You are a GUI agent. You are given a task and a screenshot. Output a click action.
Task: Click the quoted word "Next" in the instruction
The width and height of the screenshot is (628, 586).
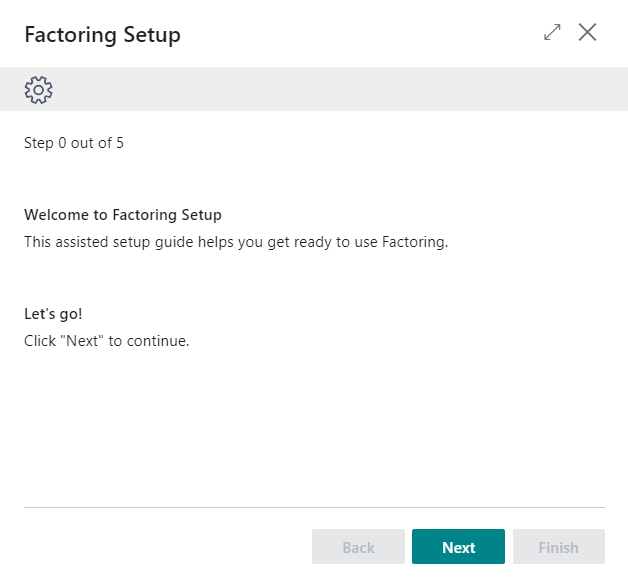click(82, 341)
